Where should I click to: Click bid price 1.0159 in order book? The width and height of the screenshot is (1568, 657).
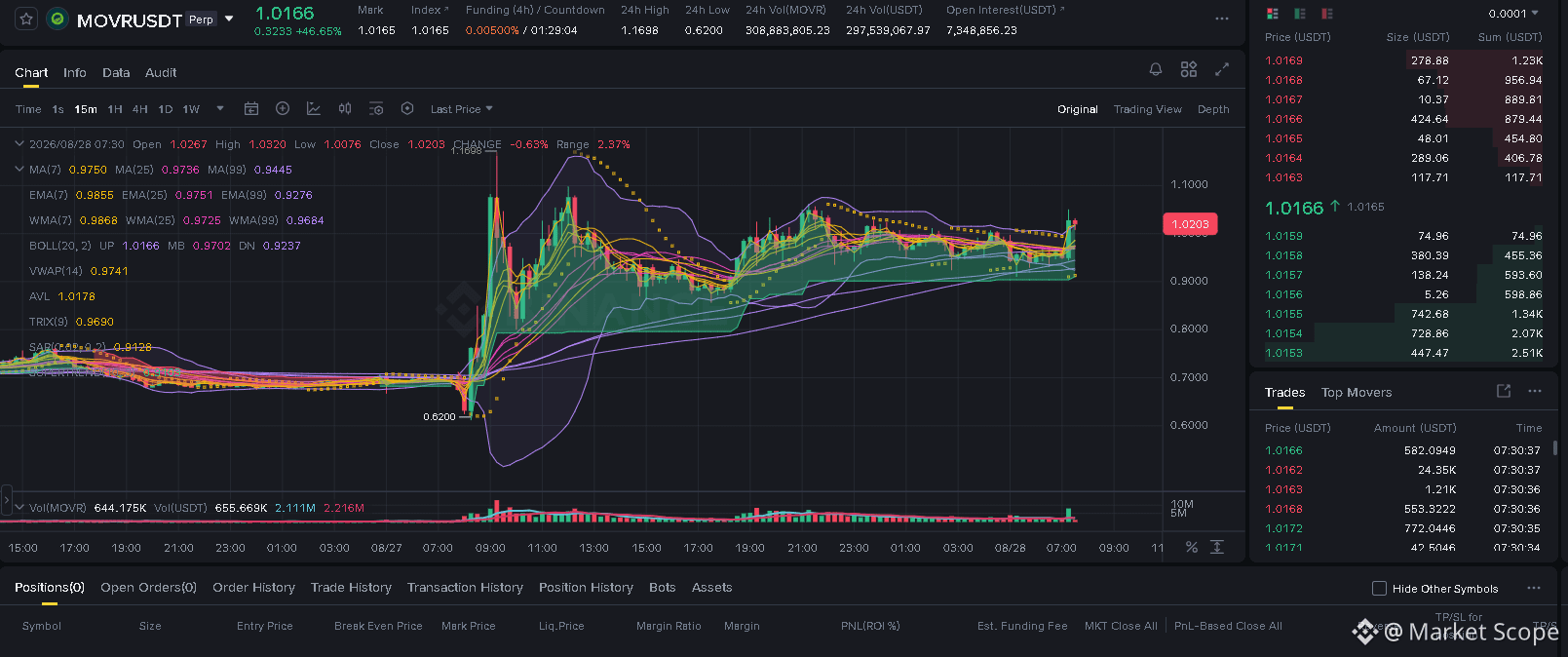(x=1283, y=236)
